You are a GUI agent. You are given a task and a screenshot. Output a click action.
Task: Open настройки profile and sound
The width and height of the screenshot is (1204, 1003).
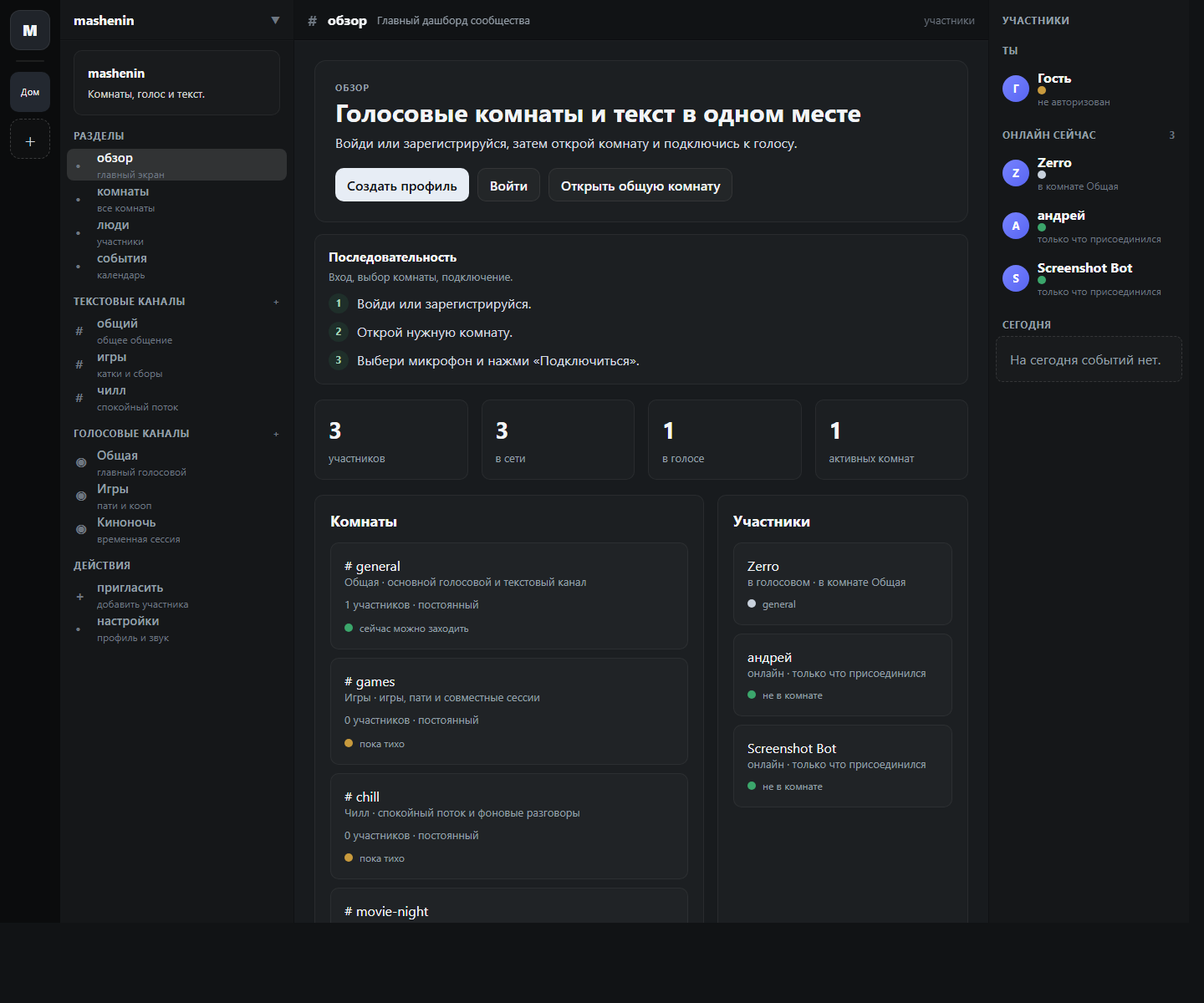(176, 629)
